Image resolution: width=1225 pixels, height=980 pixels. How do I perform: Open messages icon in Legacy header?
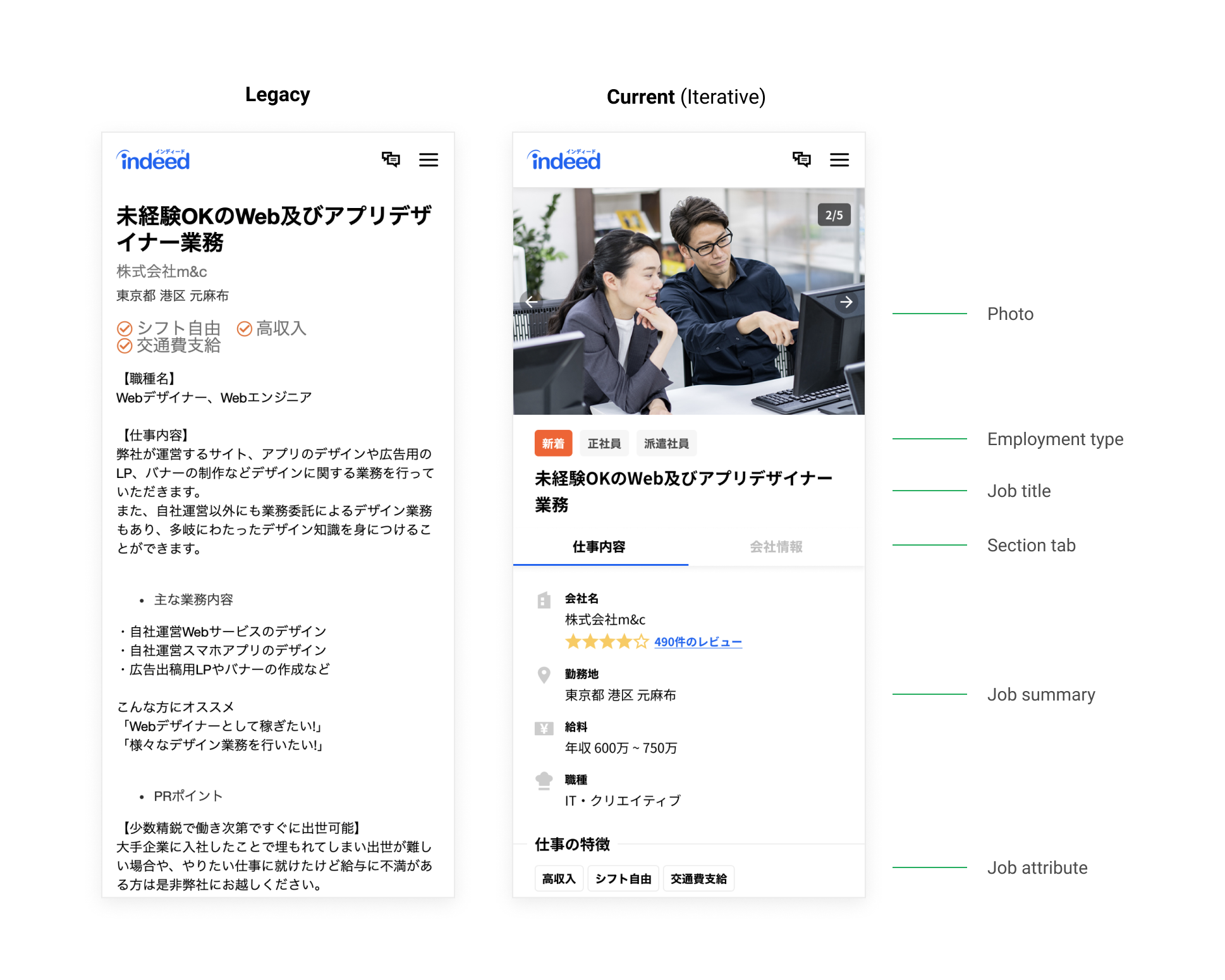tap(391, 159)
